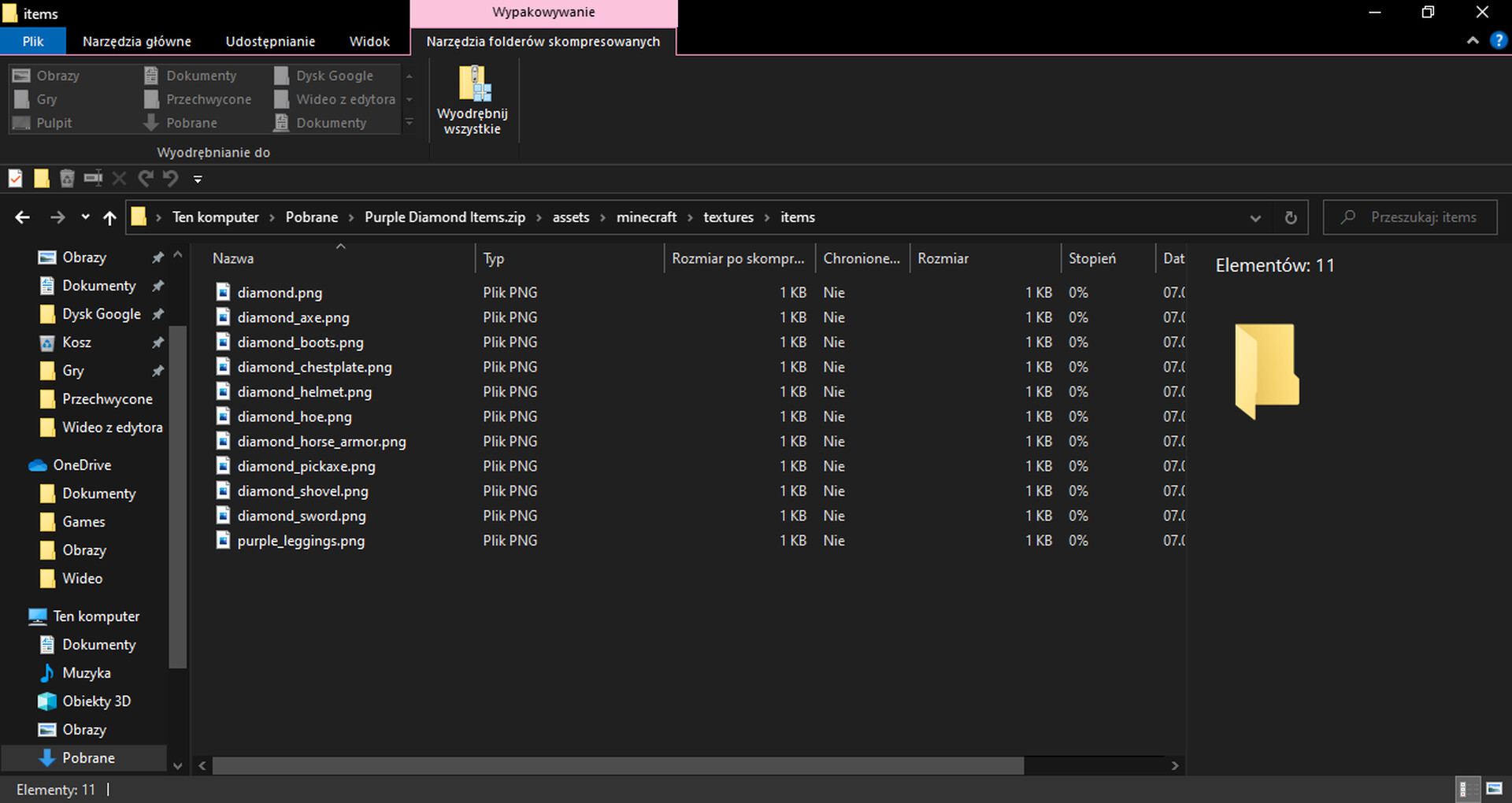Click the Properties icon in quick access toolbar

(15, 179)
